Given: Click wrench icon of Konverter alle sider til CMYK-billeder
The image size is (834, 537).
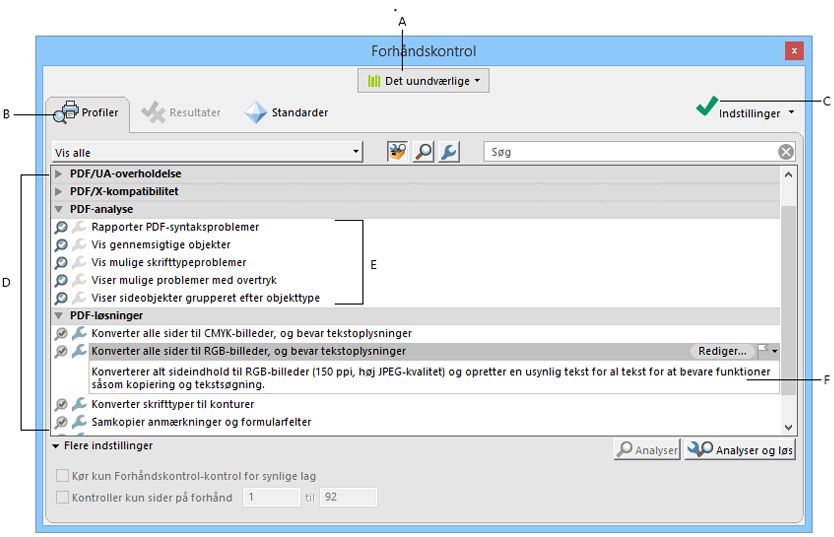Looking at the screenshot, I should [79, 333].
